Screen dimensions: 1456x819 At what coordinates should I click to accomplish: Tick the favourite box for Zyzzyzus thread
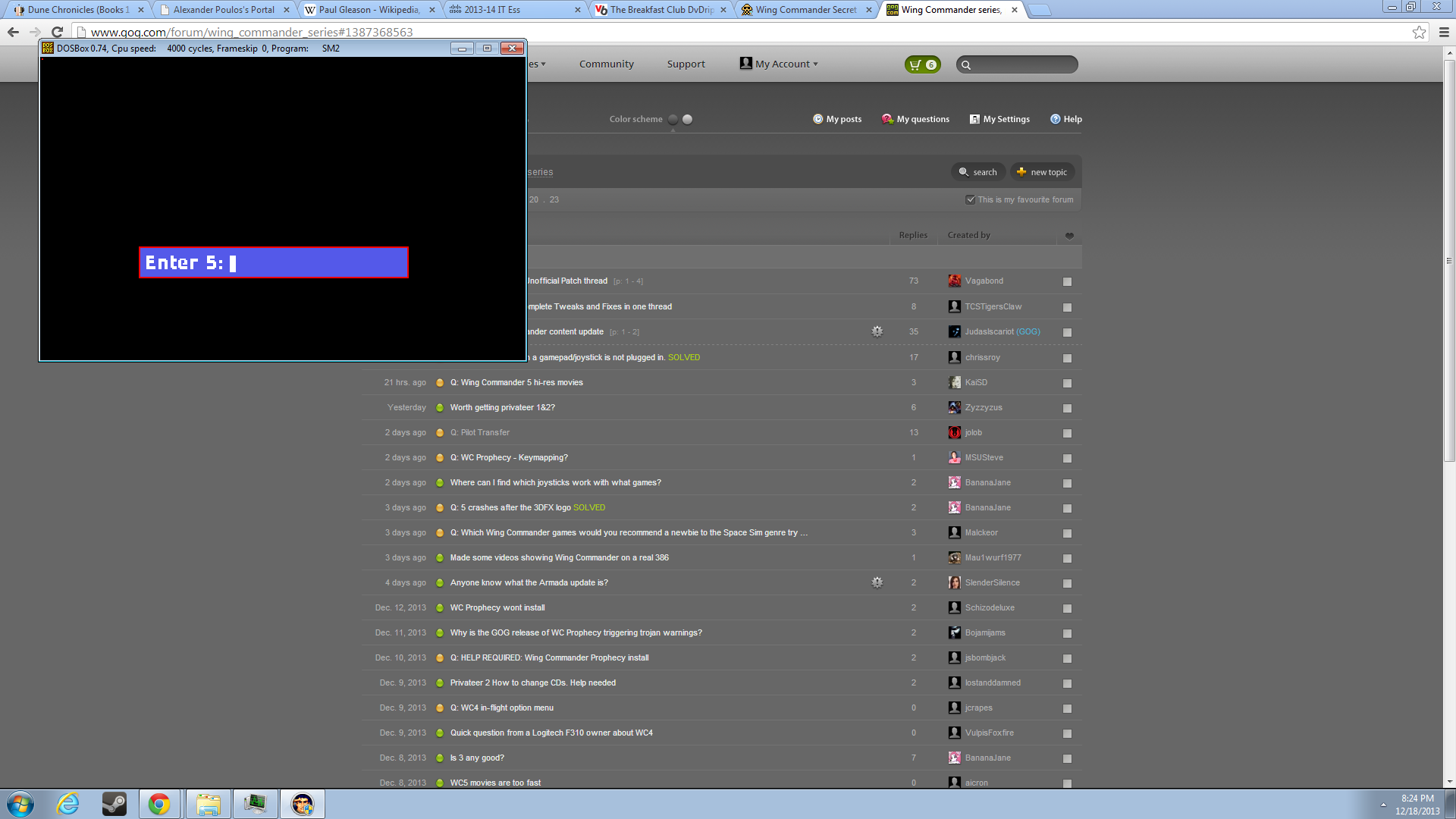point(1067,408)
